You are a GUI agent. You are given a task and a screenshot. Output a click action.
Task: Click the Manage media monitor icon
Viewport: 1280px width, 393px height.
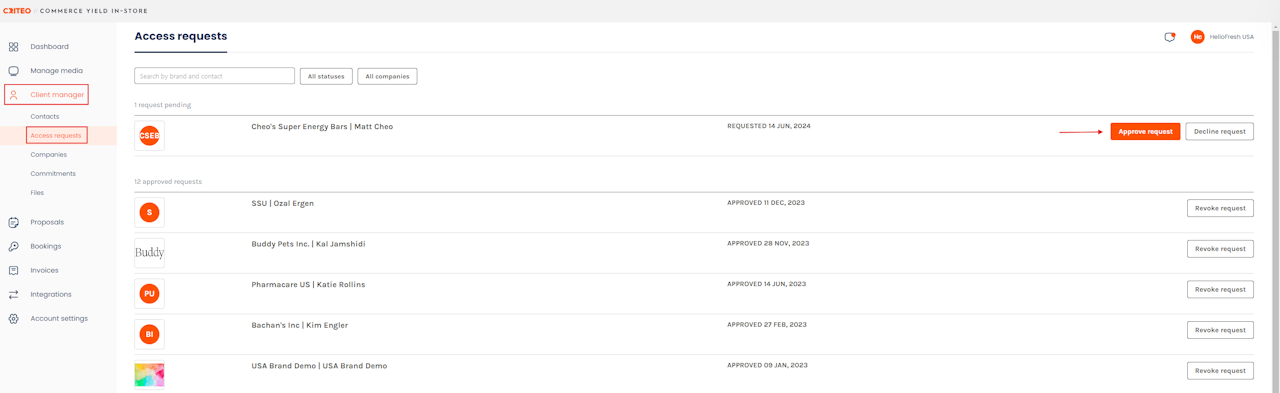pos(13,71)
